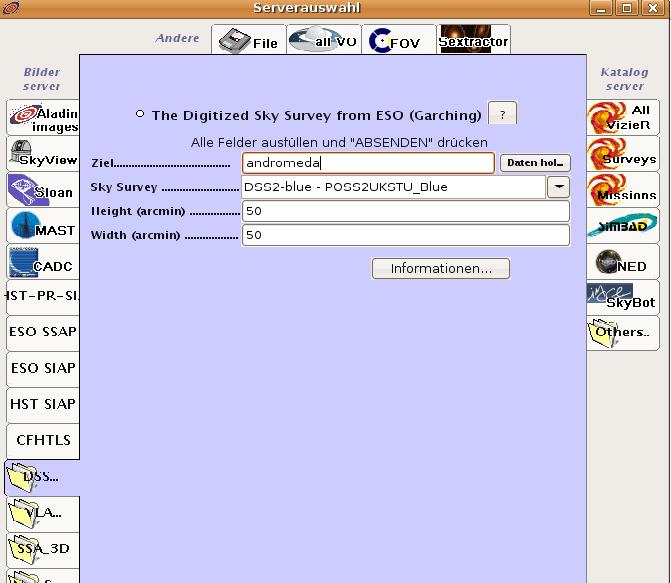671x583 pixels.
Task: Select the SkyView image server
Action: (42, 155)
